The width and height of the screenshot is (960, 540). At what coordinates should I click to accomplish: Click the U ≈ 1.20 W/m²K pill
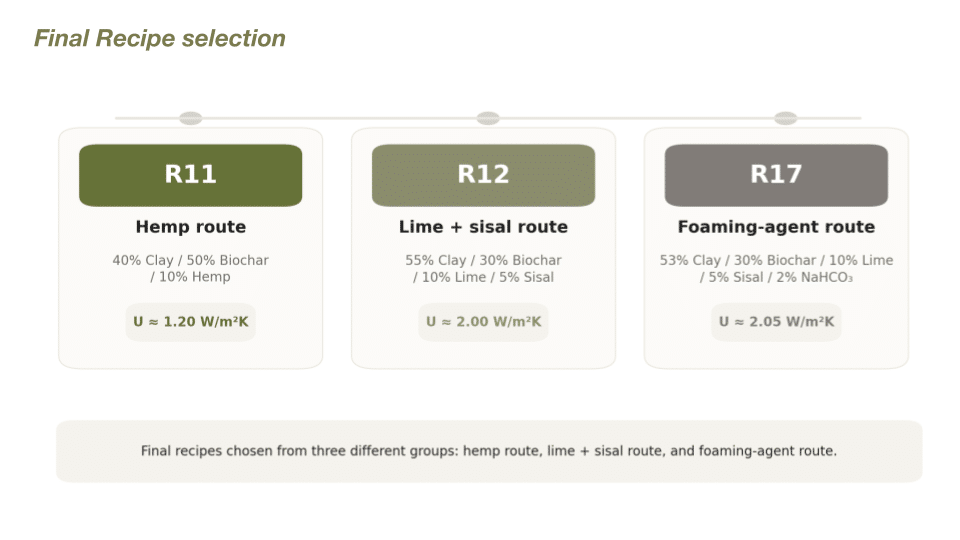point(190,322)
